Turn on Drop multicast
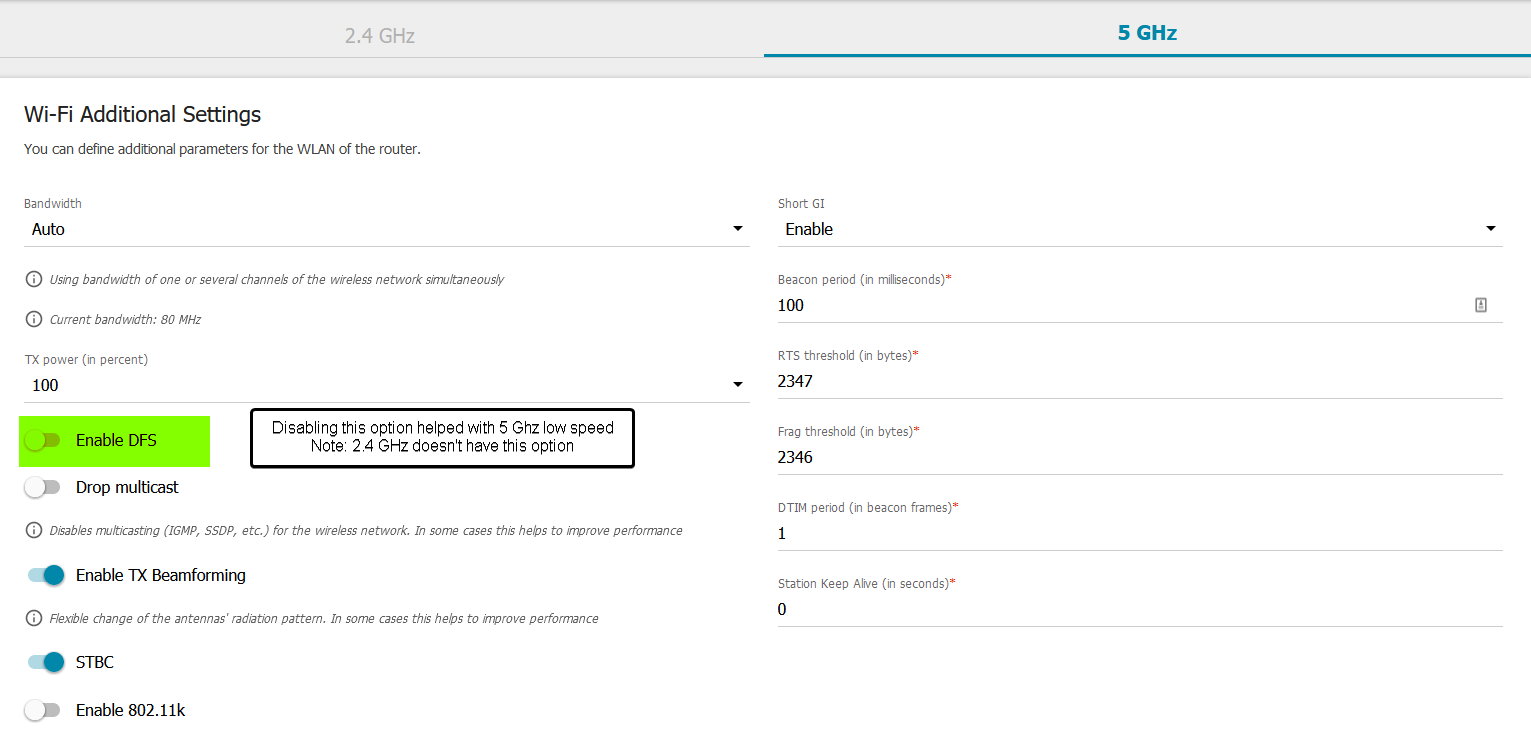 click(44, 488)
